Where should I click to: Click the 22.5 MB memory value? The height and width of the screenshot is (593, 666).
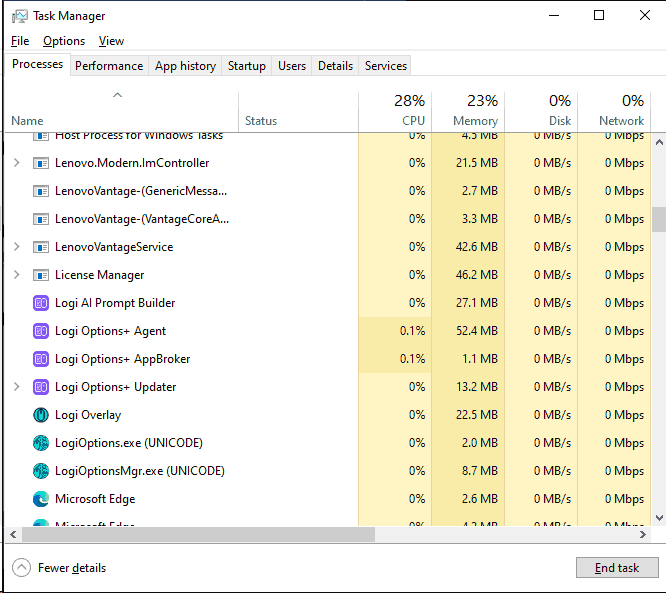477,415
